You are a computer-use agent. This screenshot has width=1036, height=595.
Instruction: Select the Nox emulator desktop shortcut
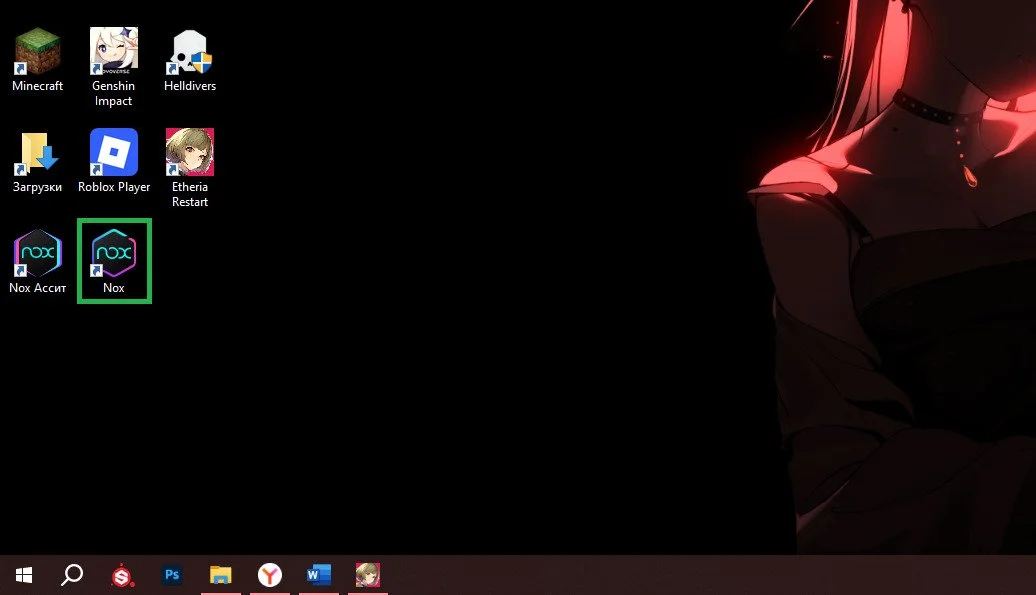click(114, 262)
